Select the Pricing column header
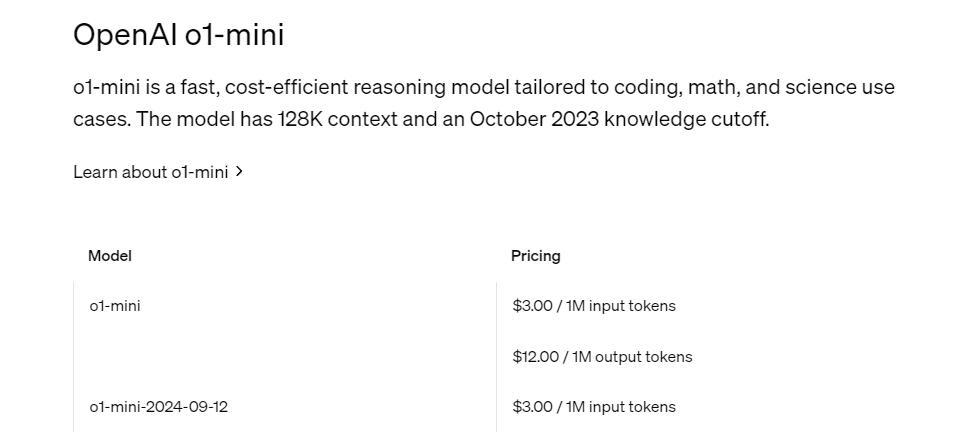969x432 pixels. [536, 256]
